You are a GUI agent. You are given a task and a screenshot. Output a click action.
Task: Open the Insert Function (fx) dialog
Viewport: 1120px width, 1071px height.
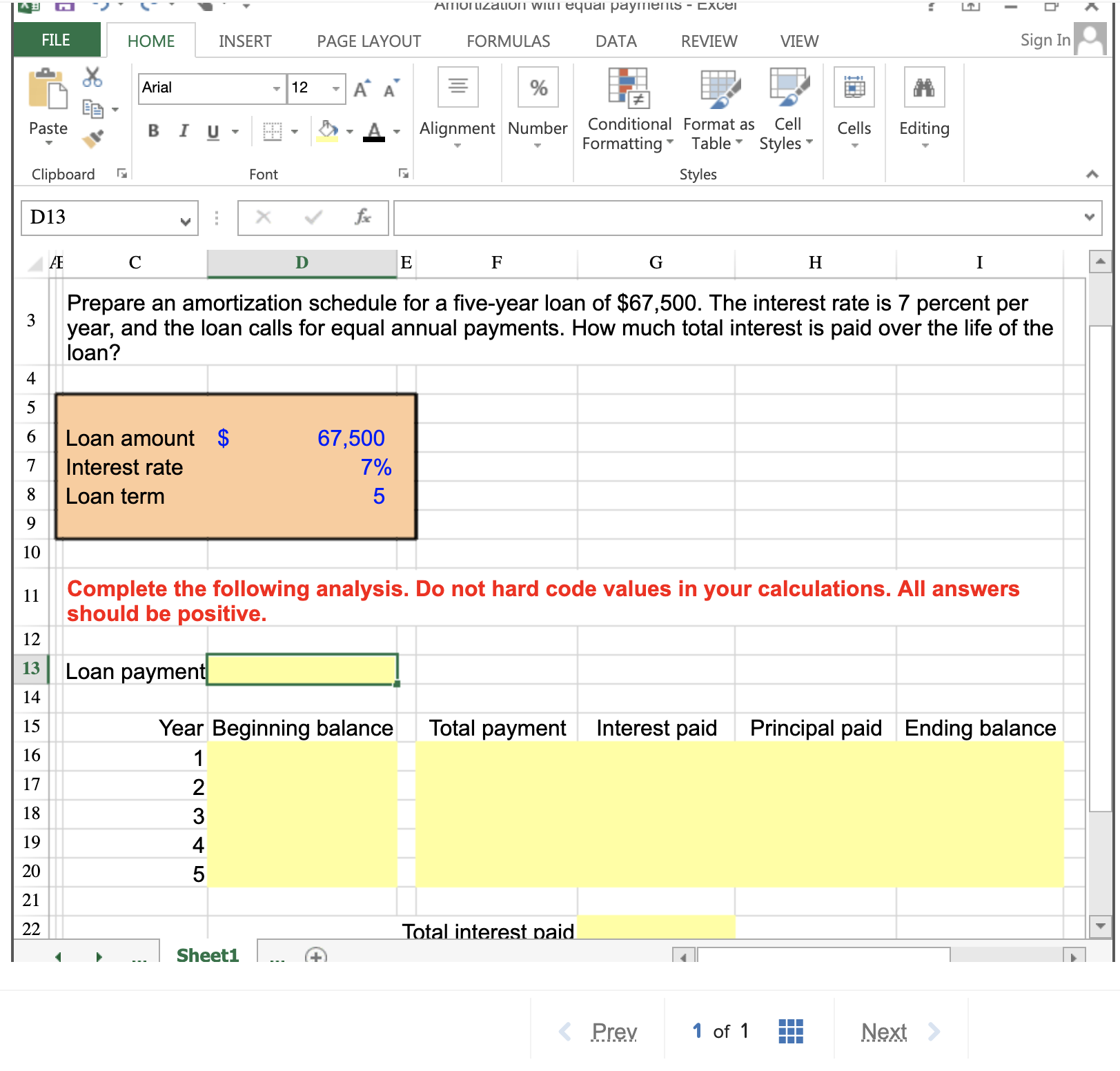point(364,217)
